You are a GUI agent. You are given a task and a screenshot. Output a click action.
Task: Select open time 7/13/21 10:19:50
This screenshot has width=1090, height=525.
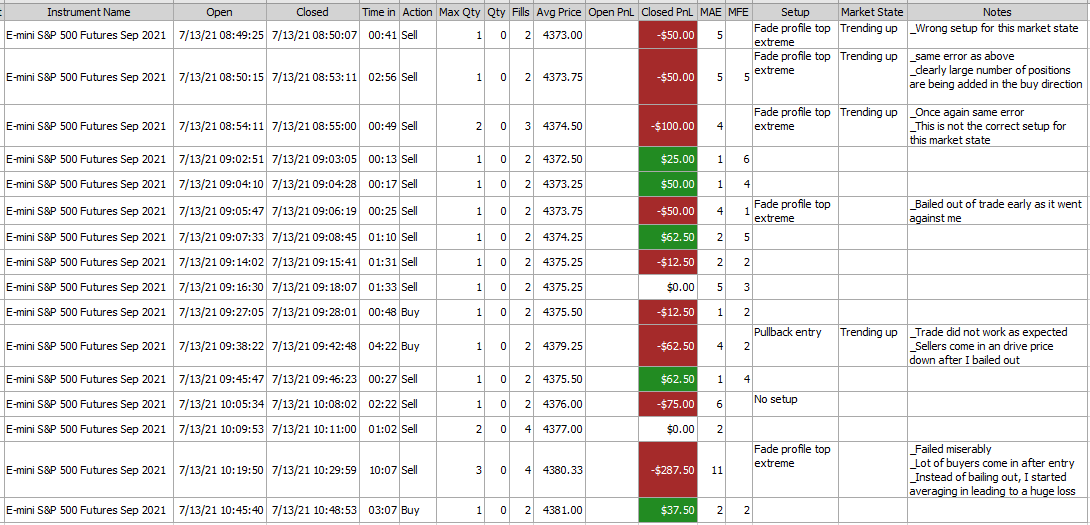point(221,469)
